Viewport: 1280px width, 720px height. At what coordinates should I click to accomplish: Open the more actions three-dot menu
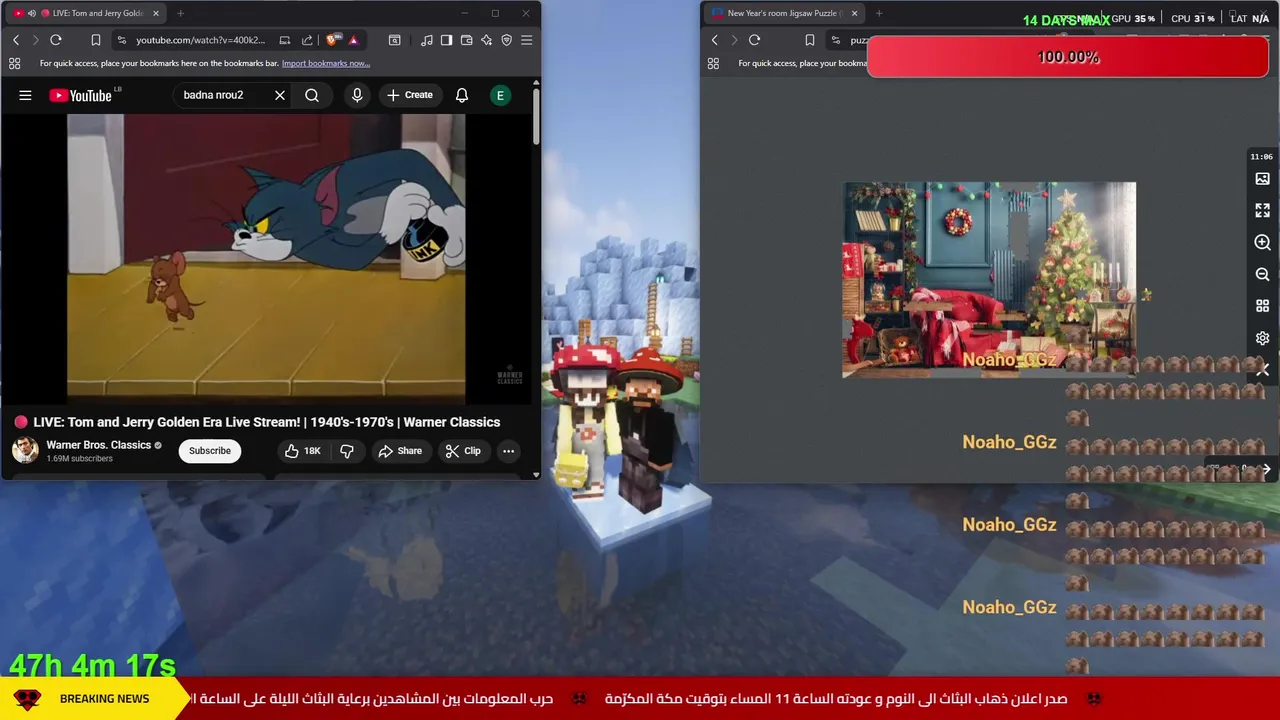[508, 451]
